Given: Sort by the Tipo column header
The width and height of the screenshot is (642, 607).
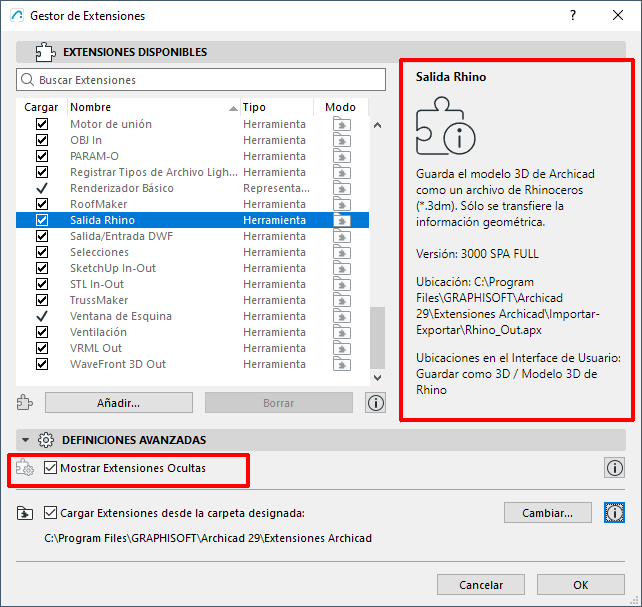Looking at the screenshot, I should (x=277, y=107).
